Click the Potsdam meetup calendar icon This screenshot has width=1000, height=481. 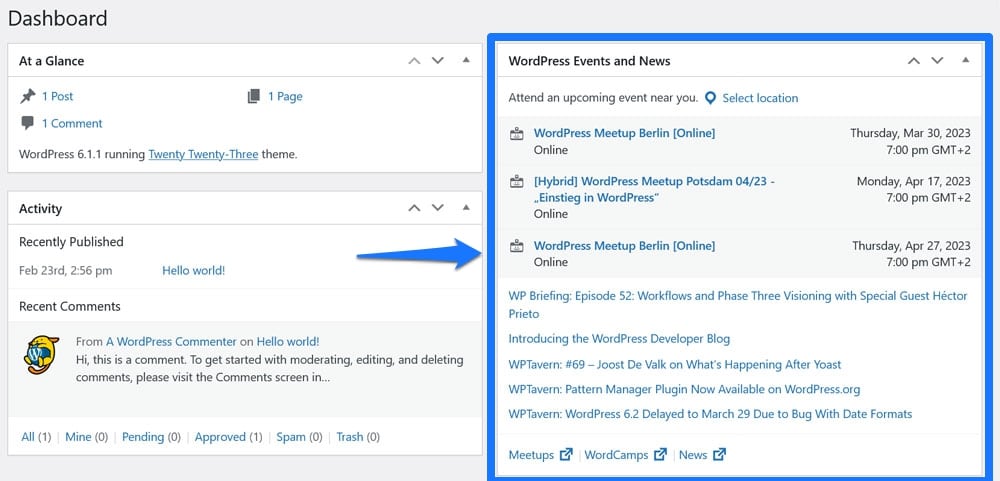pos(517,182)
